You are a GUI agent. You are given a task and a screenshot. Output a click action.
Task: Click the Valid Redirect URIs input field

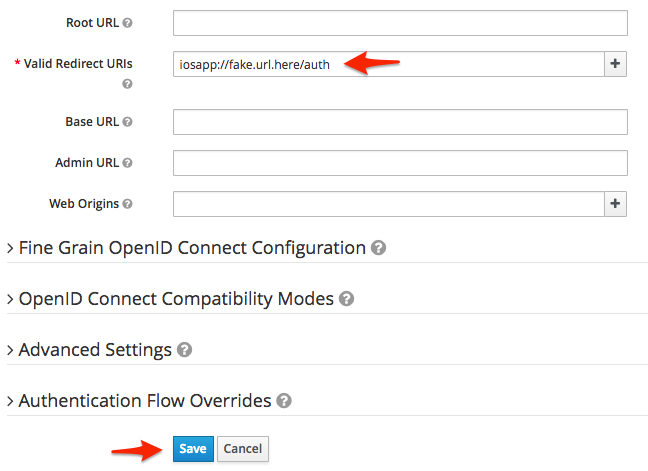click(388, 64)
